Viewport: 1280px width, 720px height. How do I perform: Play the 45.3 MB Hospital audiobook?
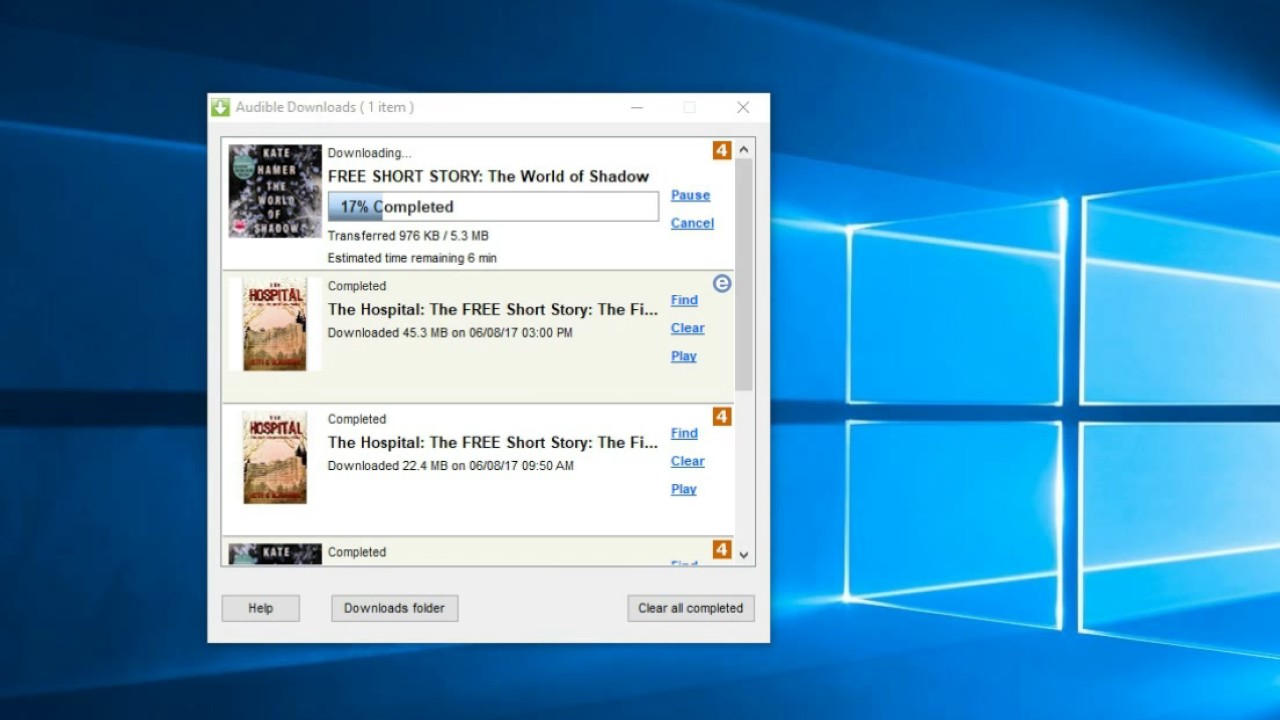tap(684, 356)
